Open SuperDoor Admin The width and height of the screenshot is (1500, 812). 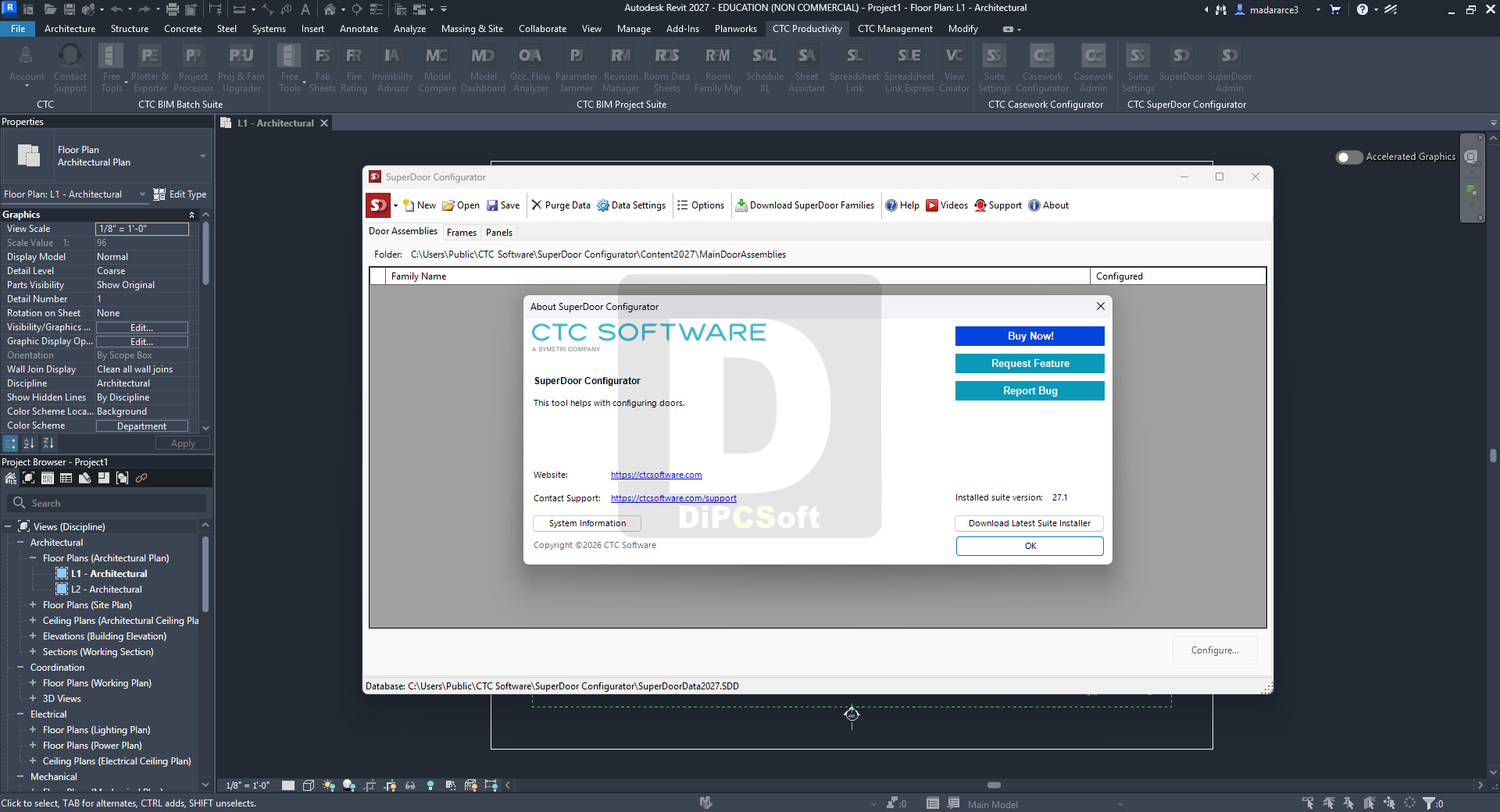(x=1230, y=69)
